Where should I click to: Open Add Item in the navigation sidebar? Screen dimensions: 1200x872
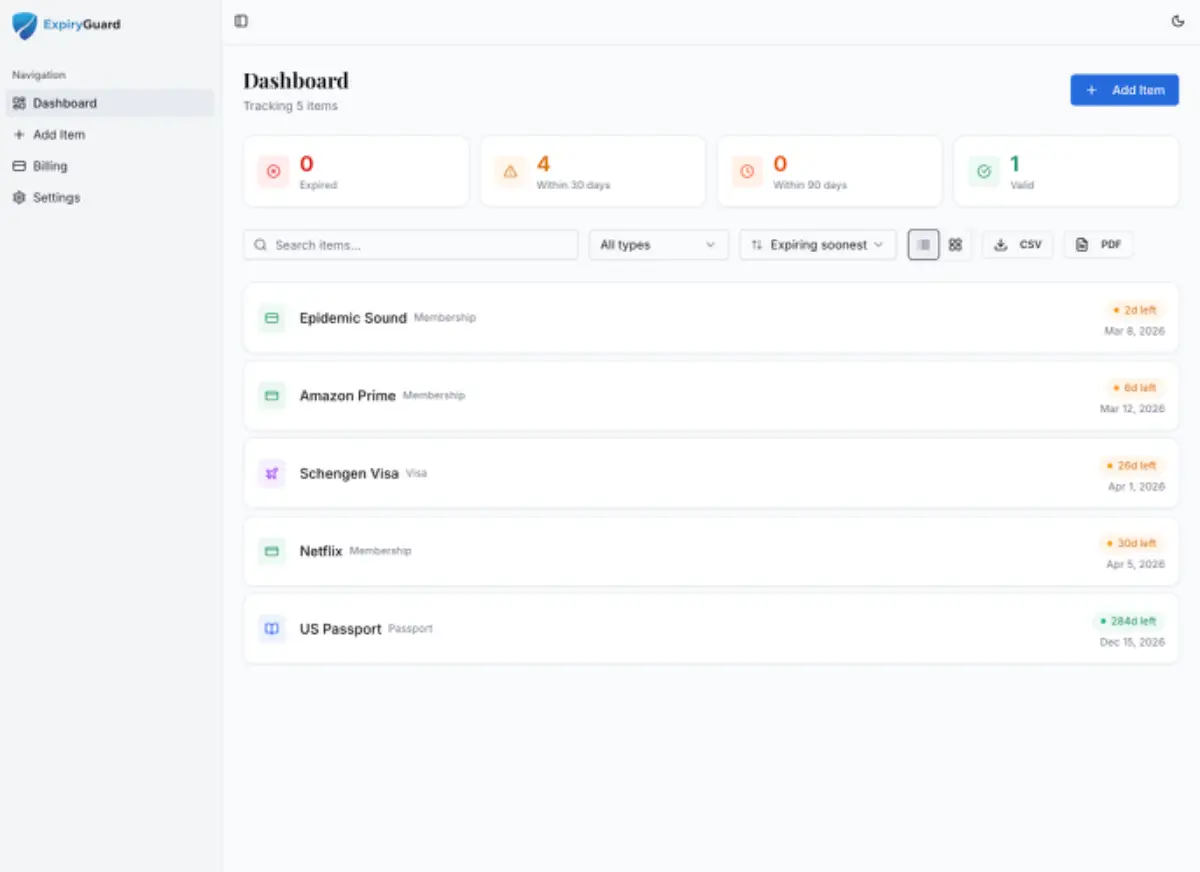(x=110, y=134)
